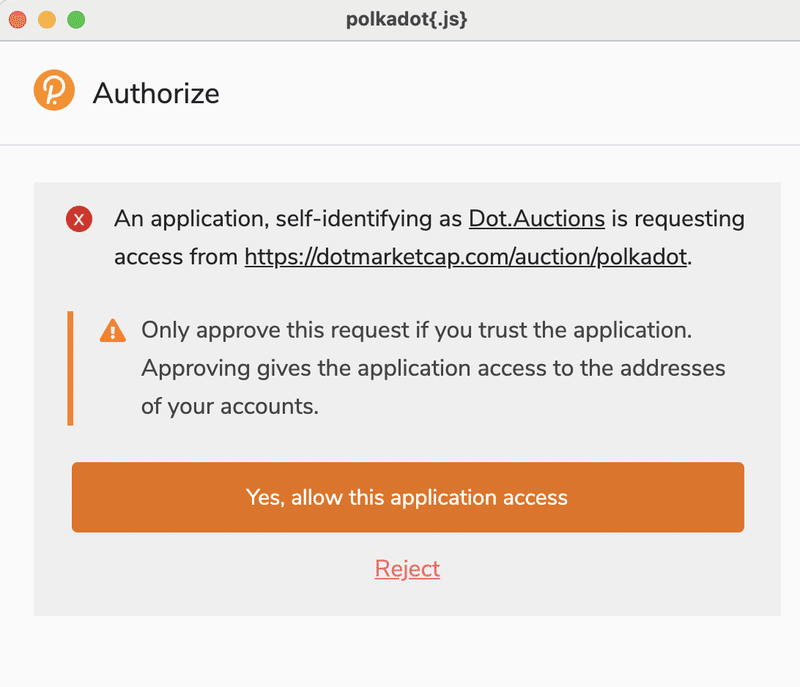Maximize the window with the green button
This screenshot has height=687, width=800.
pyautogui.click(x=76, y=20)
